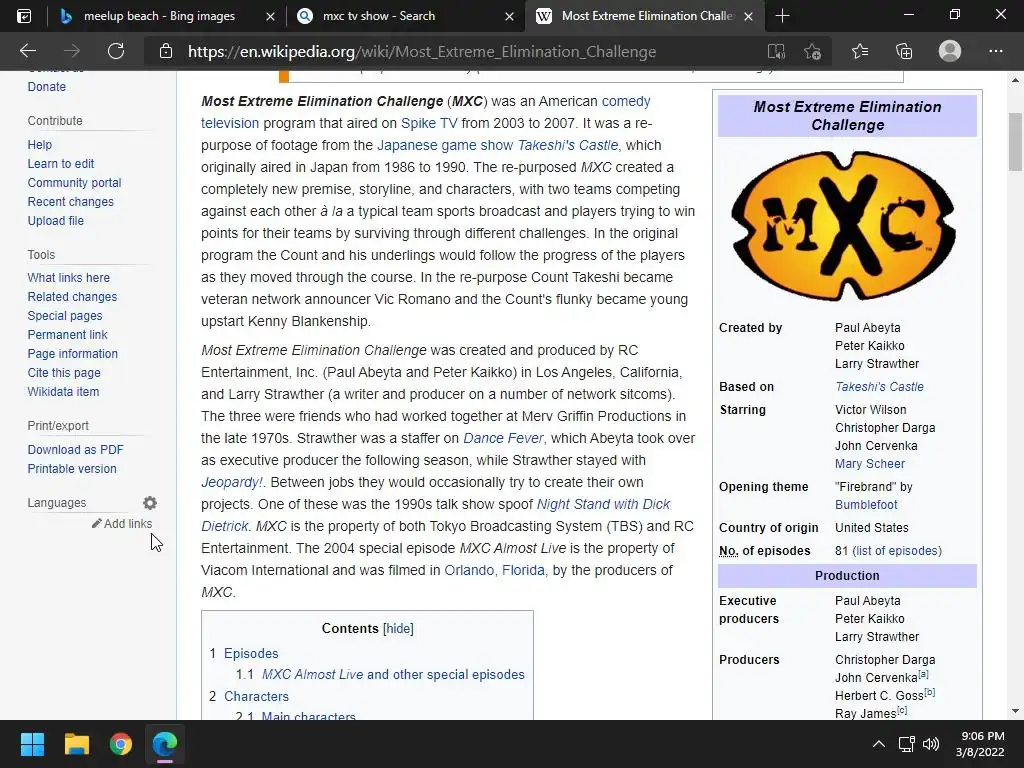This screenshot has width=1024, height=768.
Task: Open a new tab with plus button
Action: coord(782,16)
